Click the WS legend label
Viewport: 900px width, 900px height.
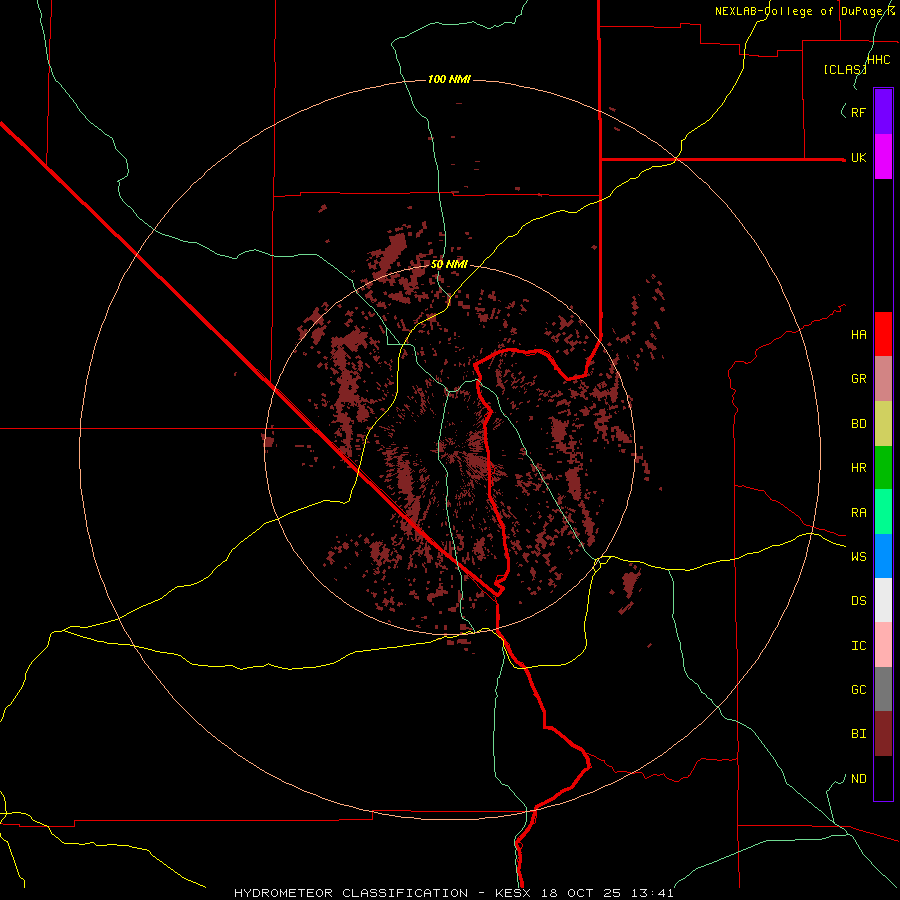(x=858, y=557)
